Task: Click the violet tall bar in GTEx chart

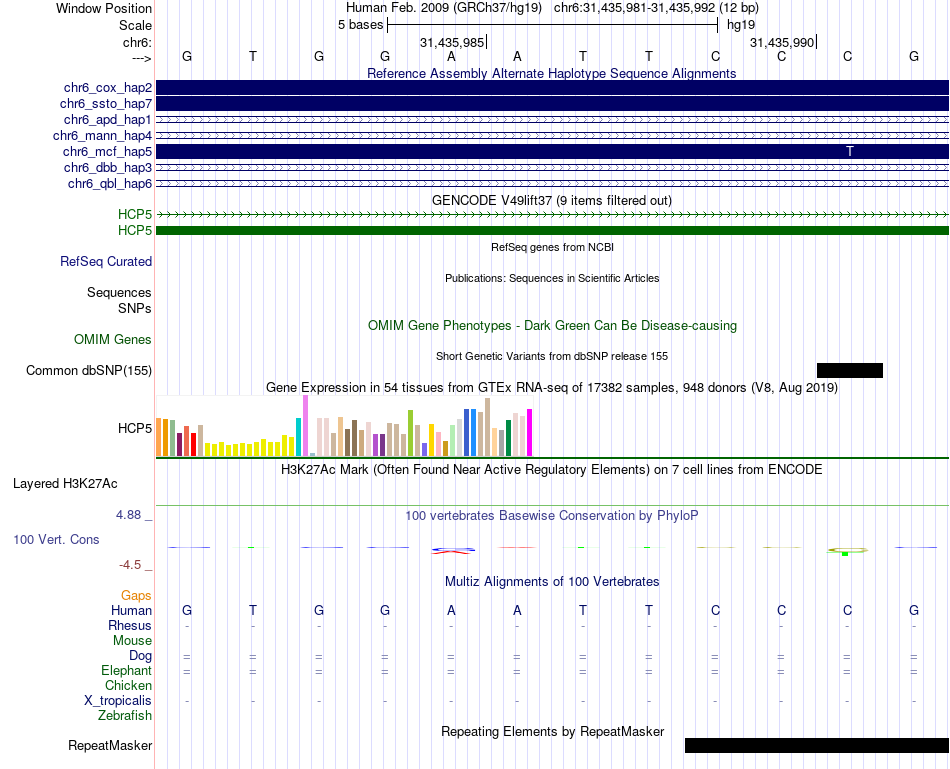Action: pyautogui.click(x=305, y=425)
